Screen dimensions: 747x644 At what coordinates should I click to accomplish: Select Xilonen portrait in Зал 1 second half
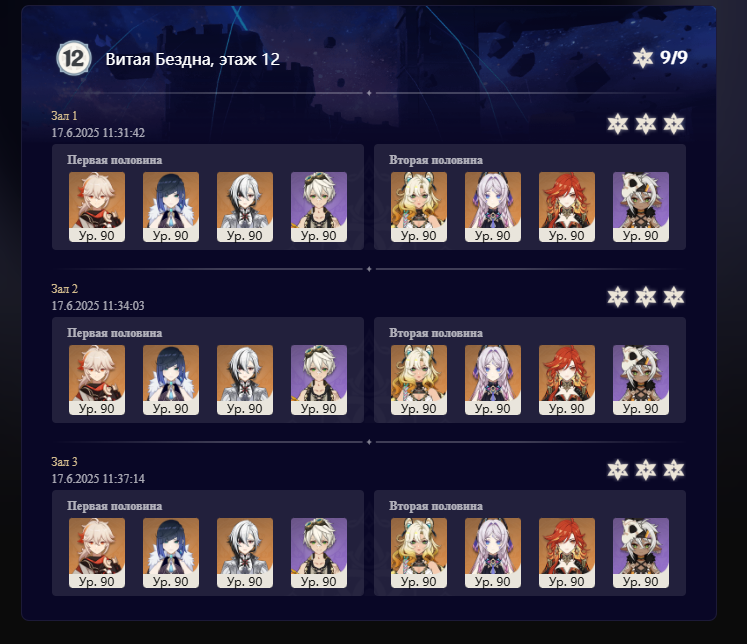(x=419, y=207)
